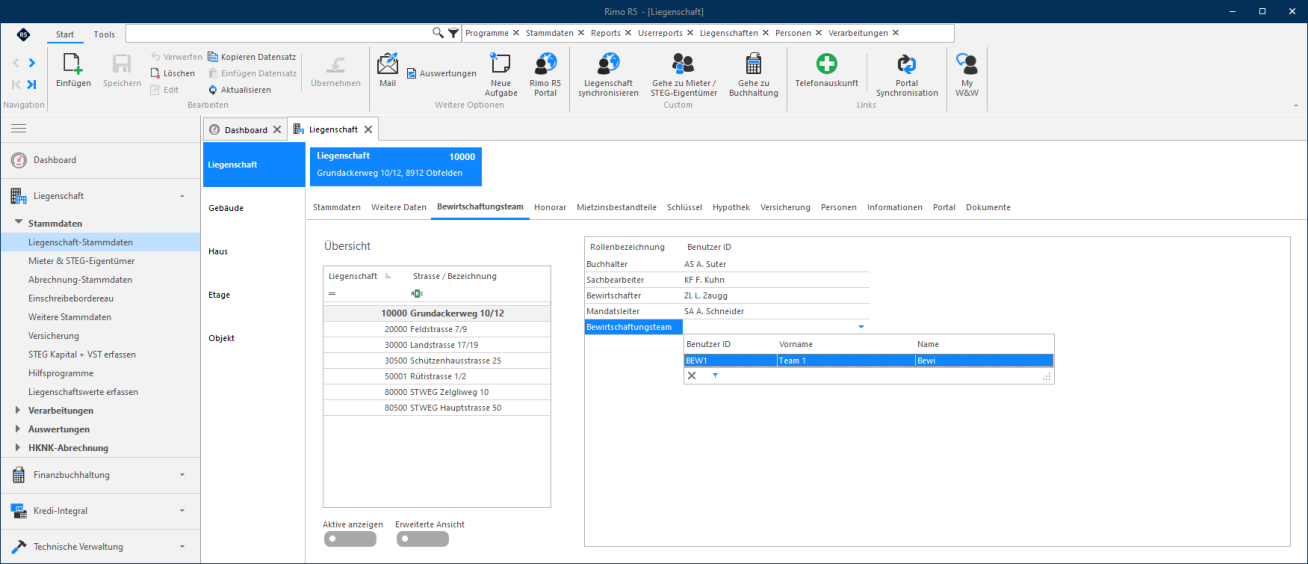The height and width of the screenshot is (564, 1308).
Task: Collapse the Liegenschaft sidebar section
Action: pos(182,196)
